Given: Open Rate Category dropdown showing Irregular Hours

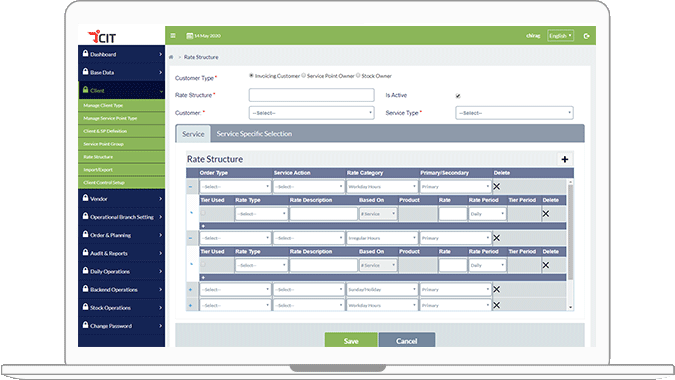Looking at the screenshot, I should pos(382,238).
